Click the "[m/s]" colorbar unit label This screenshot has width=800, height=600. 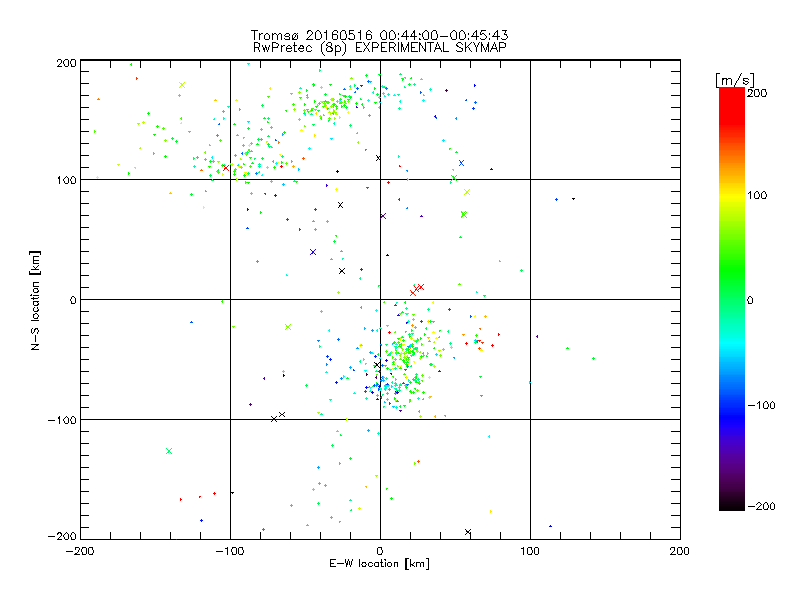click(735, 80)
